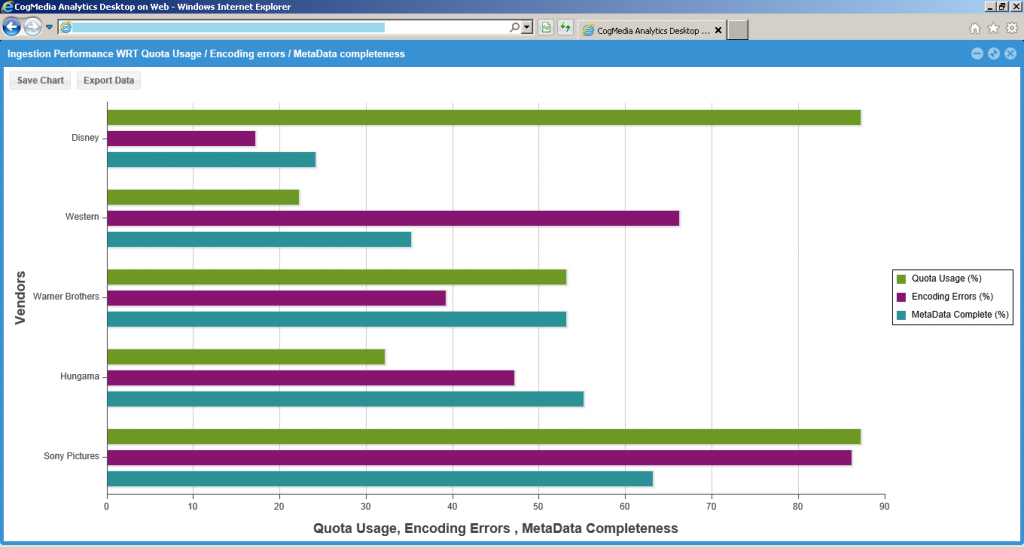Image resolution: width=1024 pixels, height=548 pixels.
Task: Click the browser Forward arrow button
Action: [33, 27]
